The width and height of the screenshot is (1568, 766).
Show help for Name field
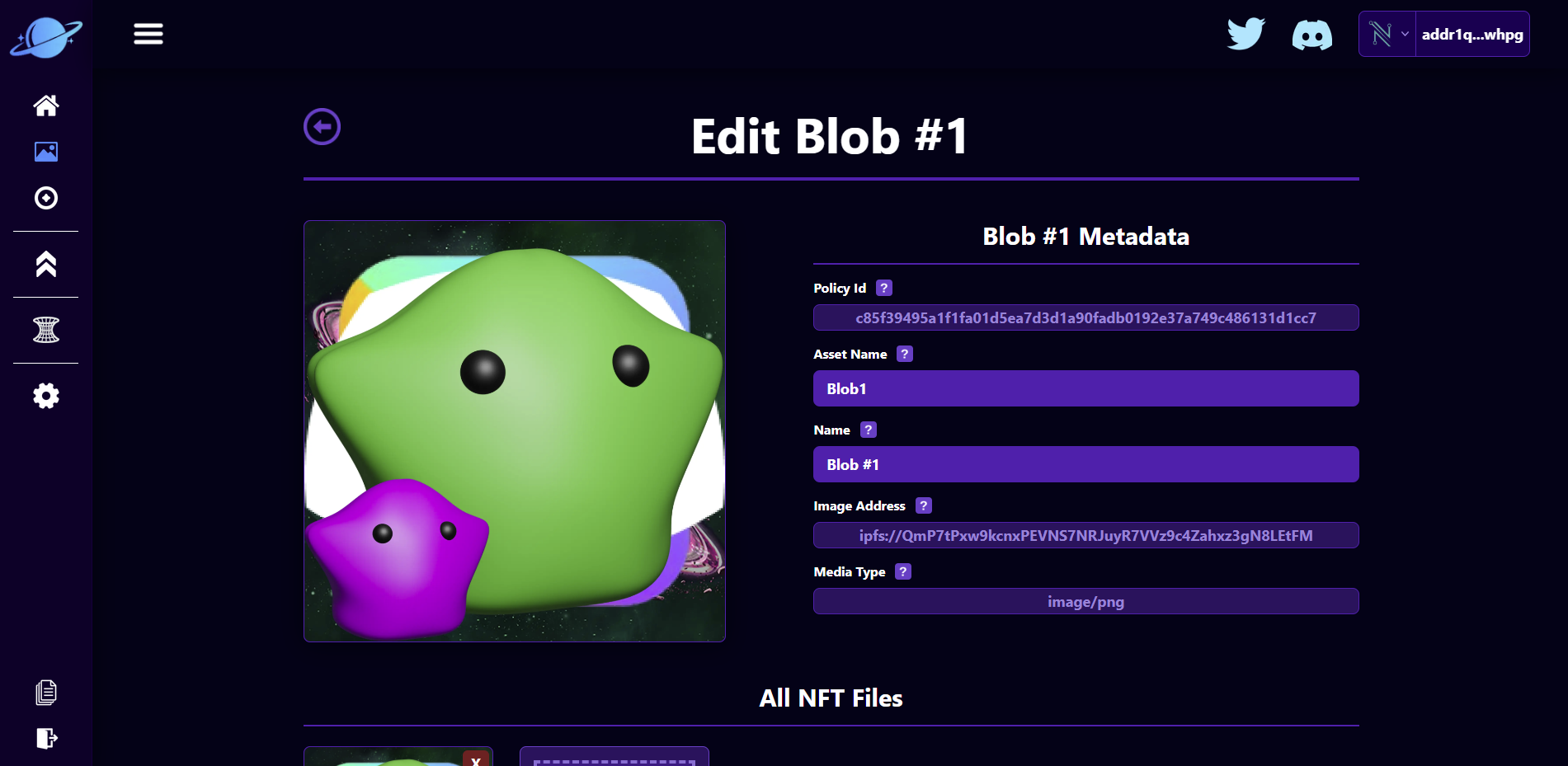point(869,430)
